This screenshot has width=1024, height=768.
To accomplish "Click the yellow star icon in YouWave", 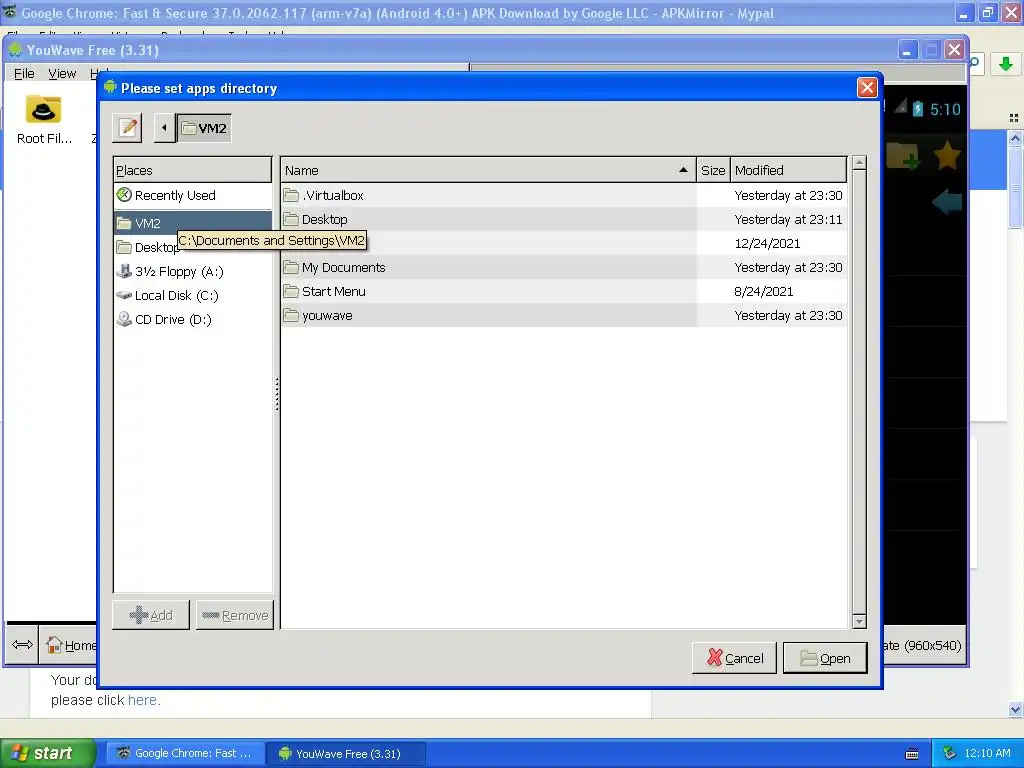I will (946, 157).
